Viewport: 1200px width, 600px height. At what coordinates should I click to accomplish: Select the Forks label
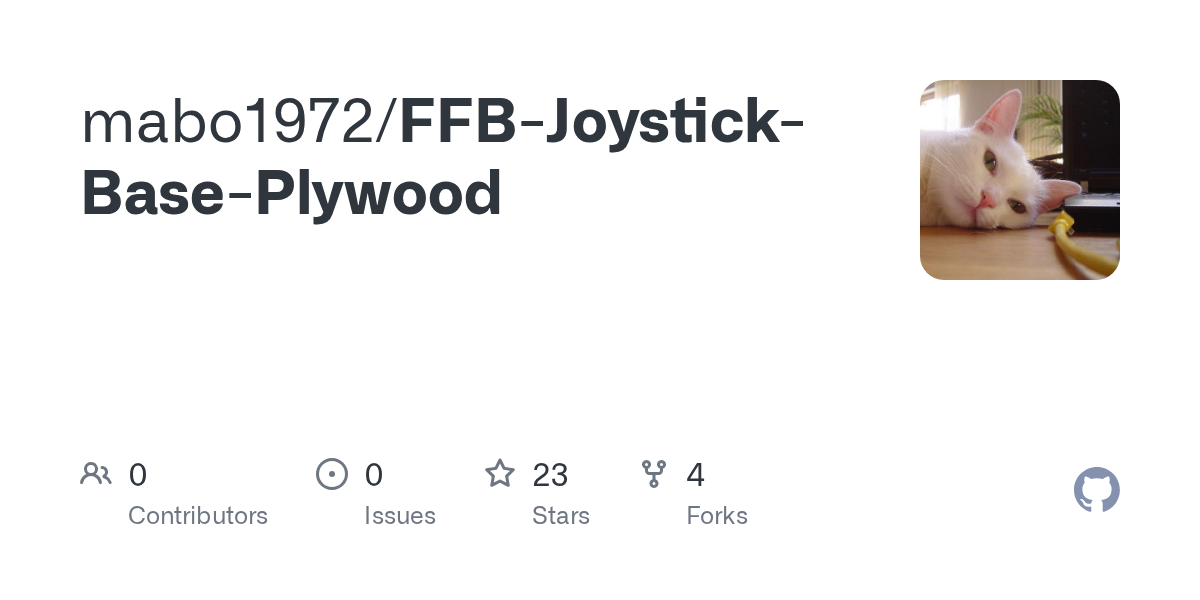pos(717,516)
